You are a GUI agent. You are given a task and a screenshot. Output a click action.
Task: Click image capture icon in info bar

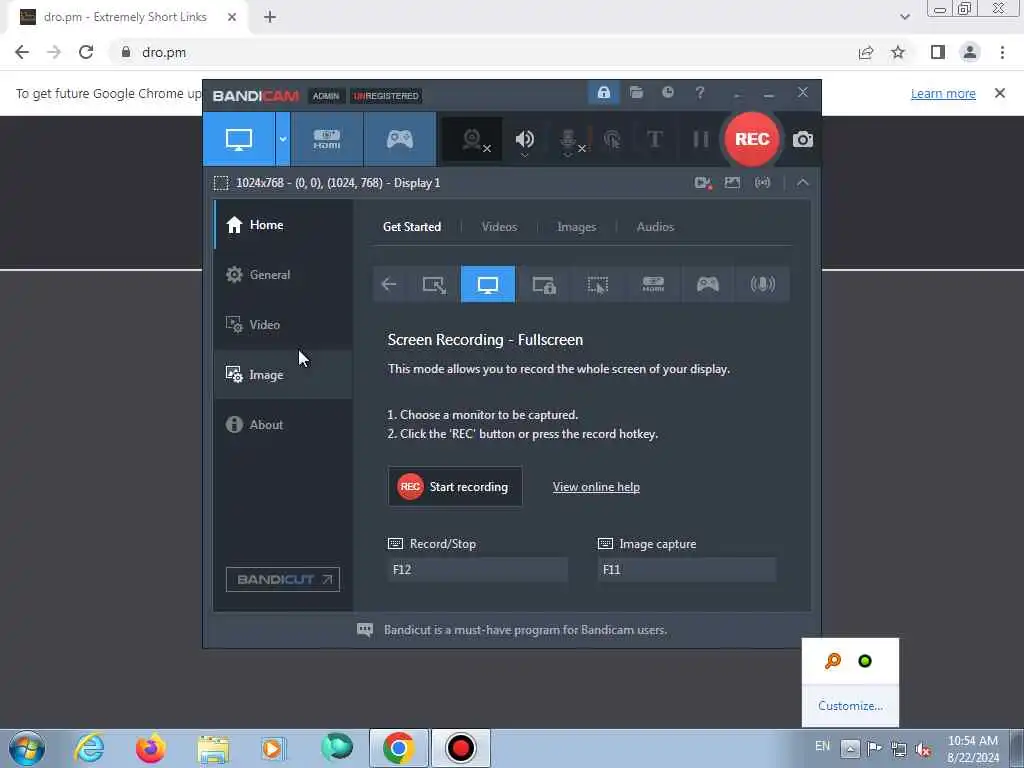pyautogui.click(x=732, y=183)
